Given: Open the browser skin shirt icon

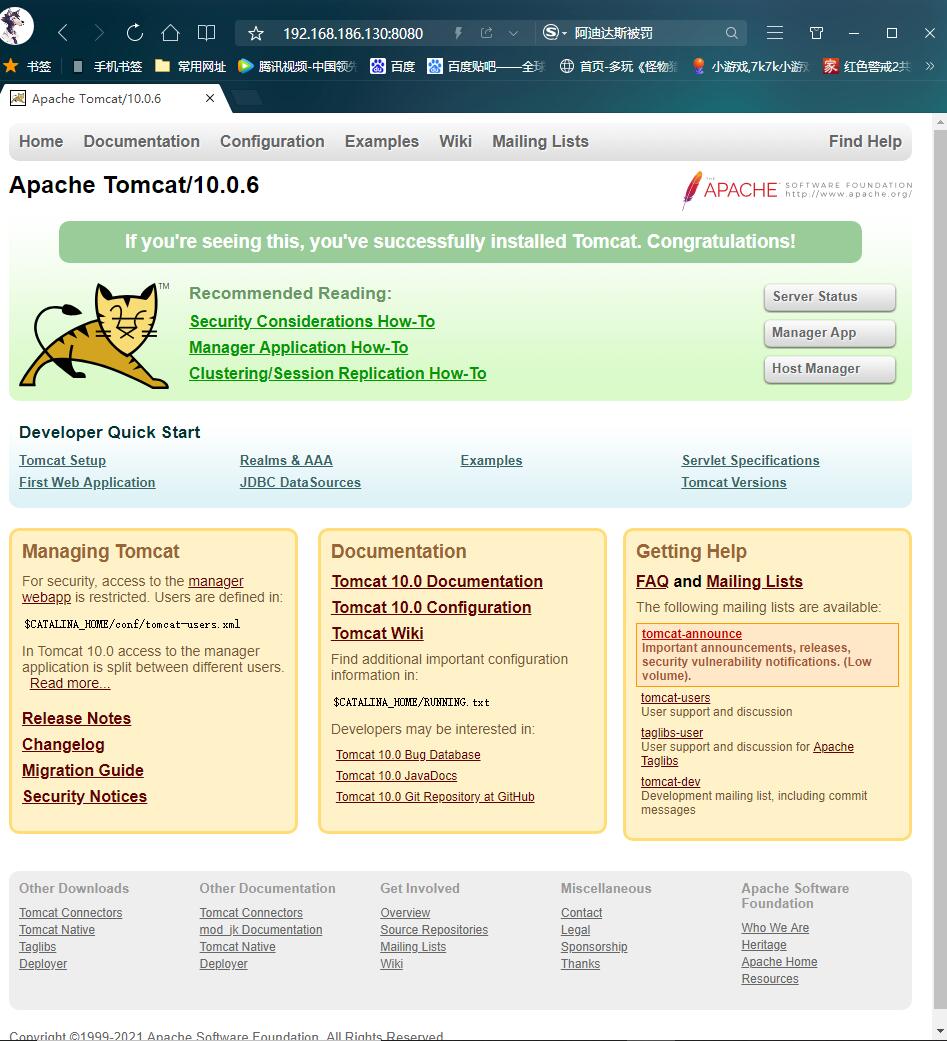Looking at the screenshot, I should (816, 33).
